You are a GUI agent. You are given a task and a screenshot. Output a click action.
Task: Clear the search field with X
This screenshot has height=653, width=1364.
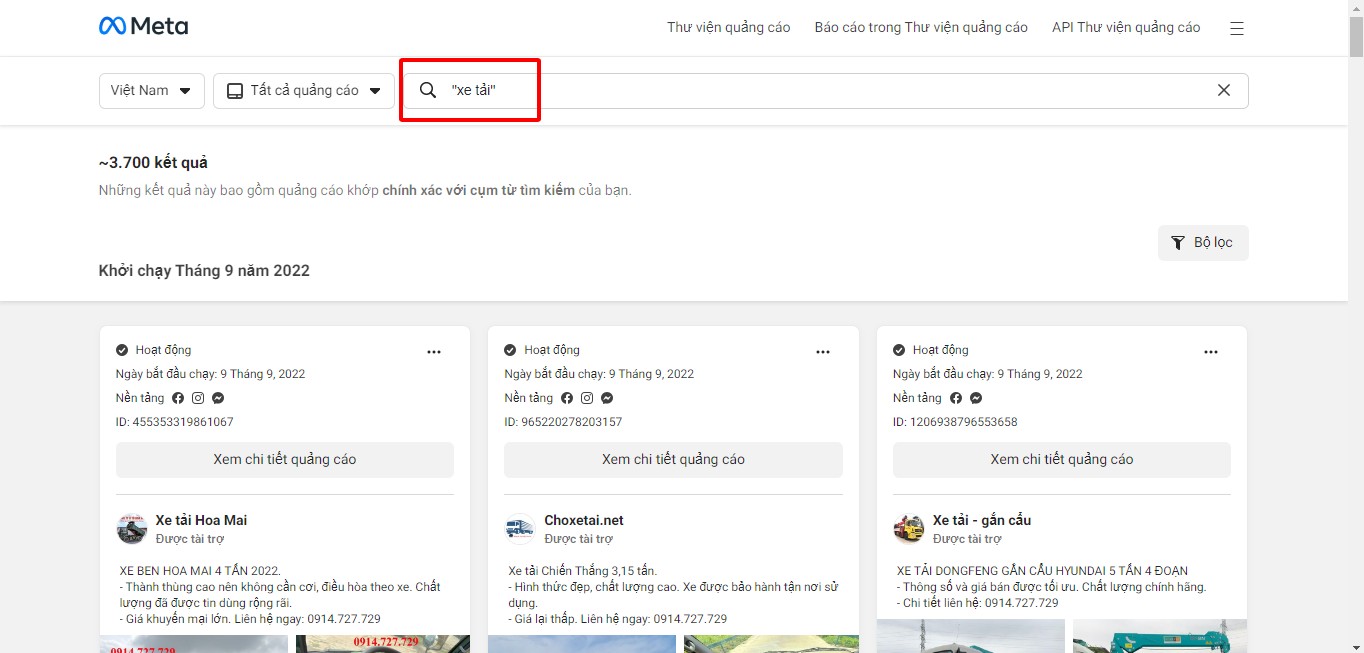1224,90
